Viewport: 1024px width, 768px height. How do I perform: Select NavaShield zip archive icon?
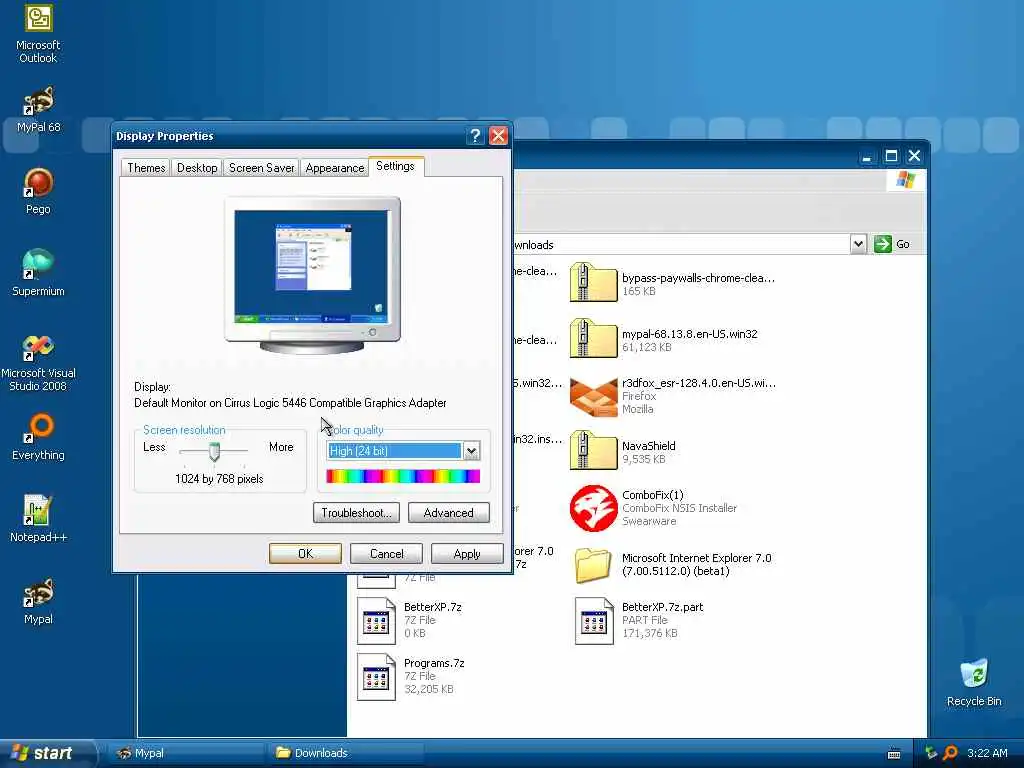tap(593, 451)
